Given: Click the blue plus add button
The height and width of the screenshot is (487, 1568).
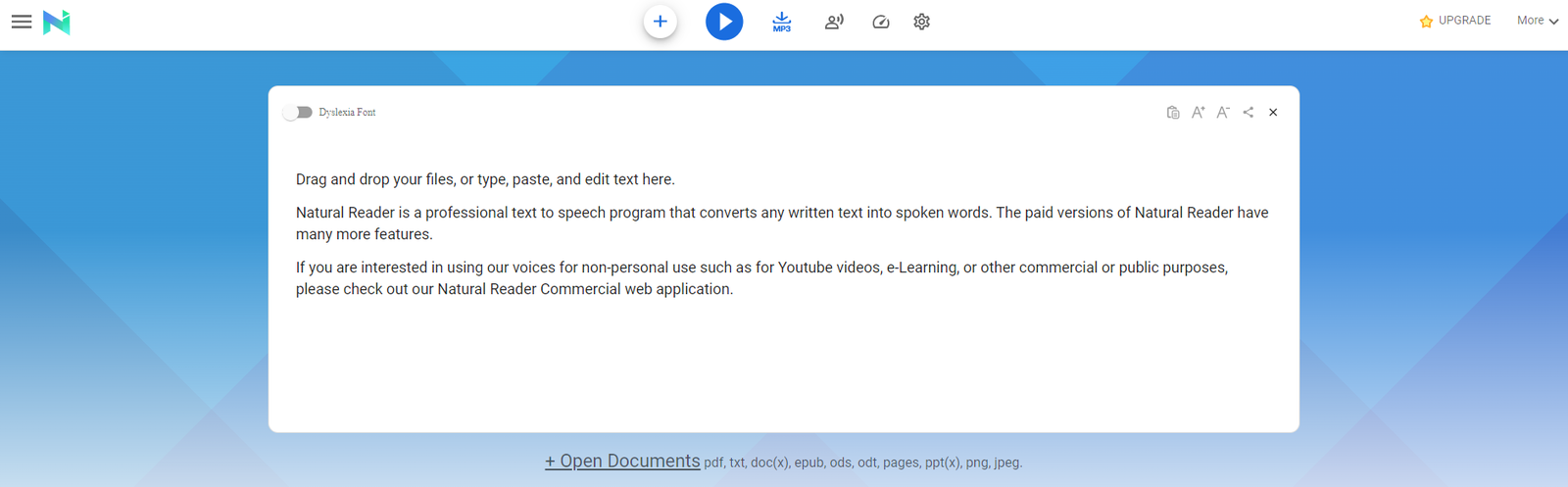Looking at the screenshot, I should (661, 22).
